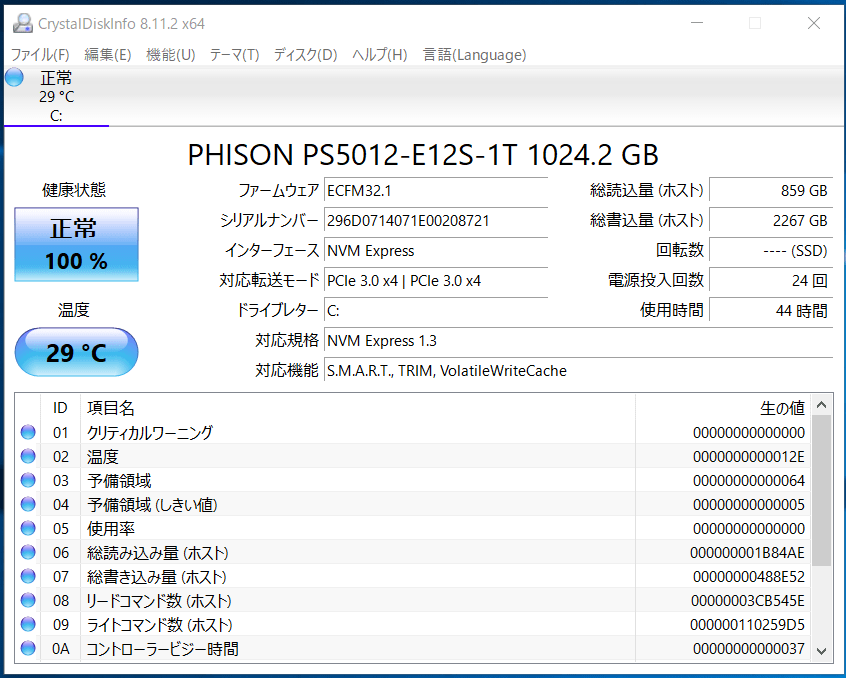Click the 対応機能 field S.M.A.R.T., TRIM
846x678 pixels.
click(578, 371)
